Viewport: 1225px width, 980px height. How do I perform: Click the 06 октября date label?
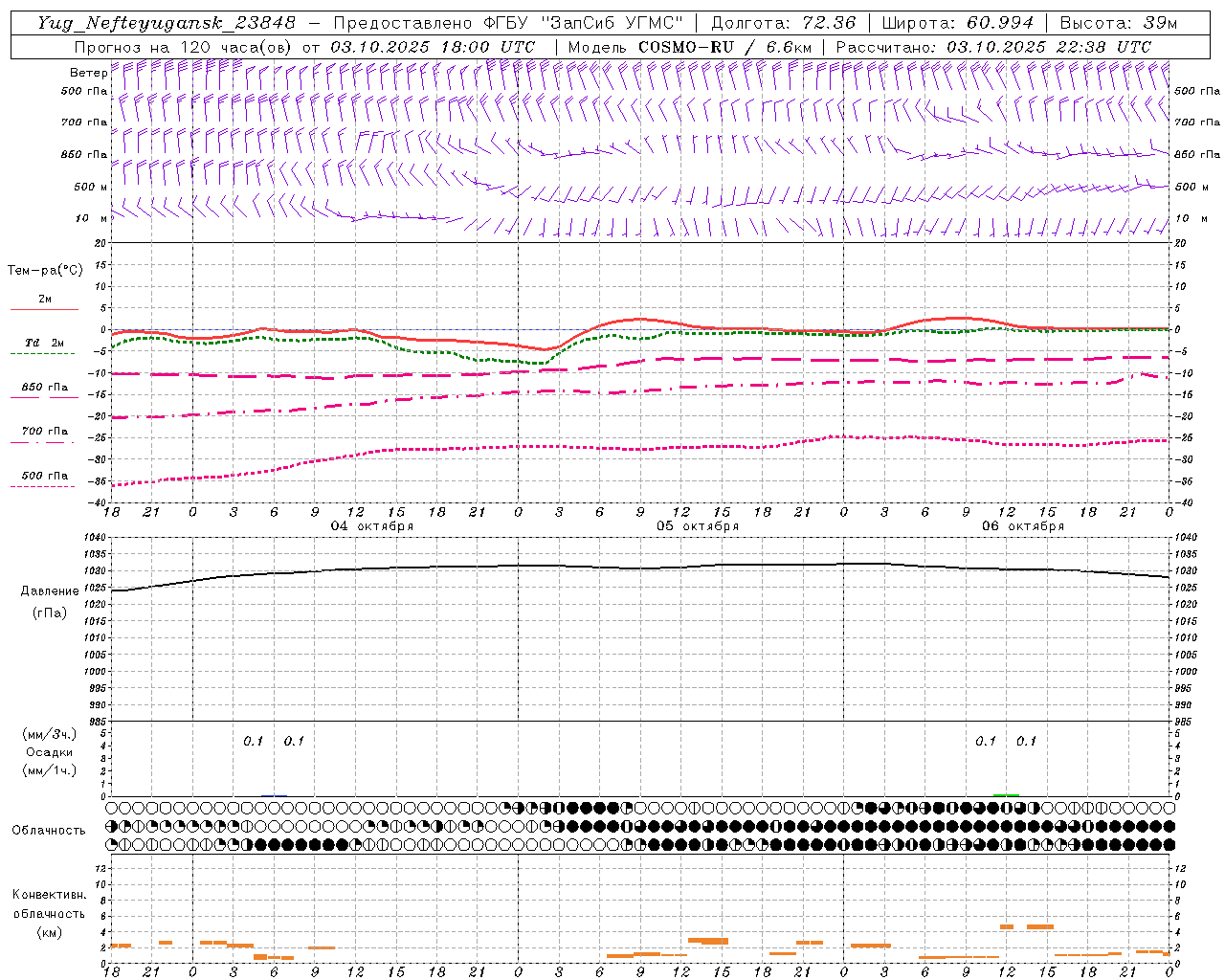coord(1023,526)
